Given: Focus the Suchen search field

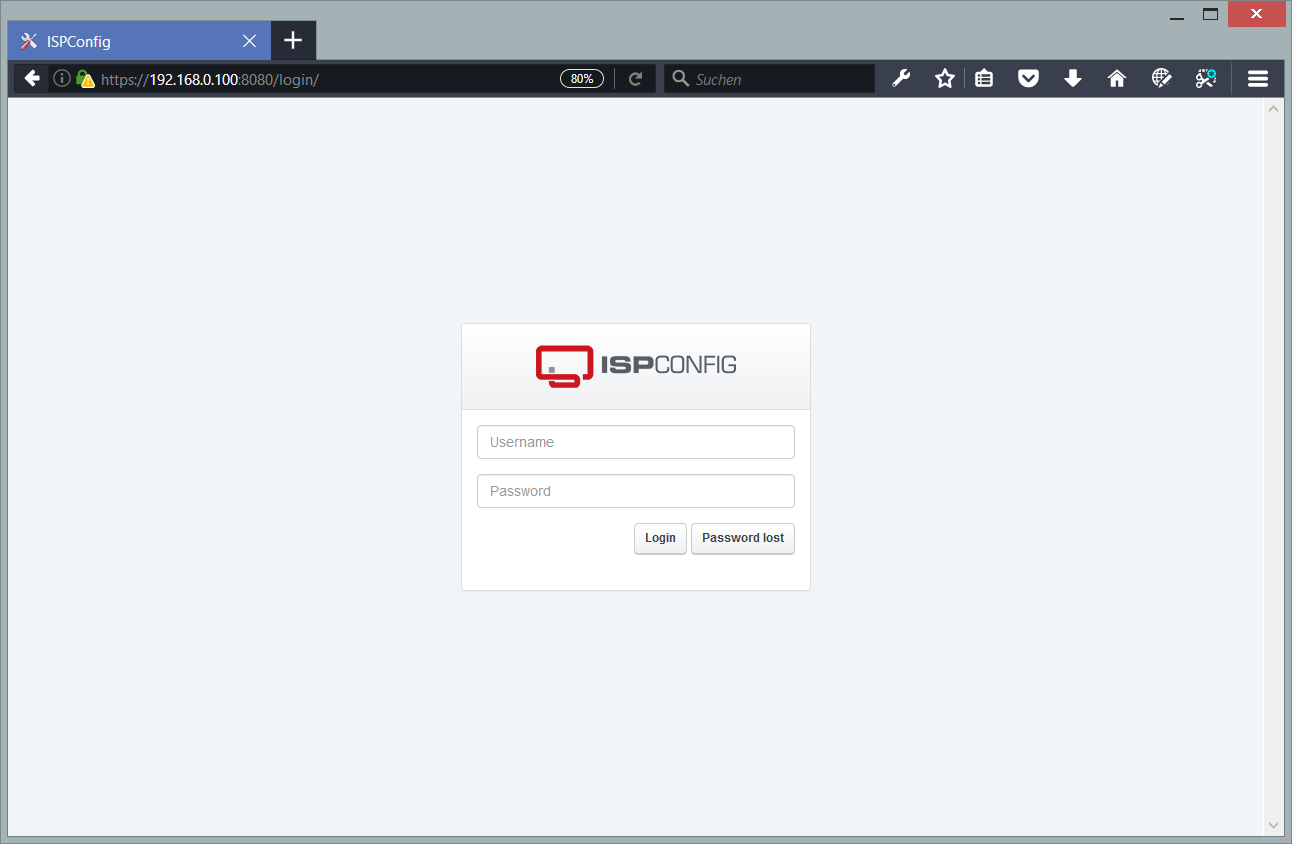Looking at the screenshot, I should [x=770, y=79].
